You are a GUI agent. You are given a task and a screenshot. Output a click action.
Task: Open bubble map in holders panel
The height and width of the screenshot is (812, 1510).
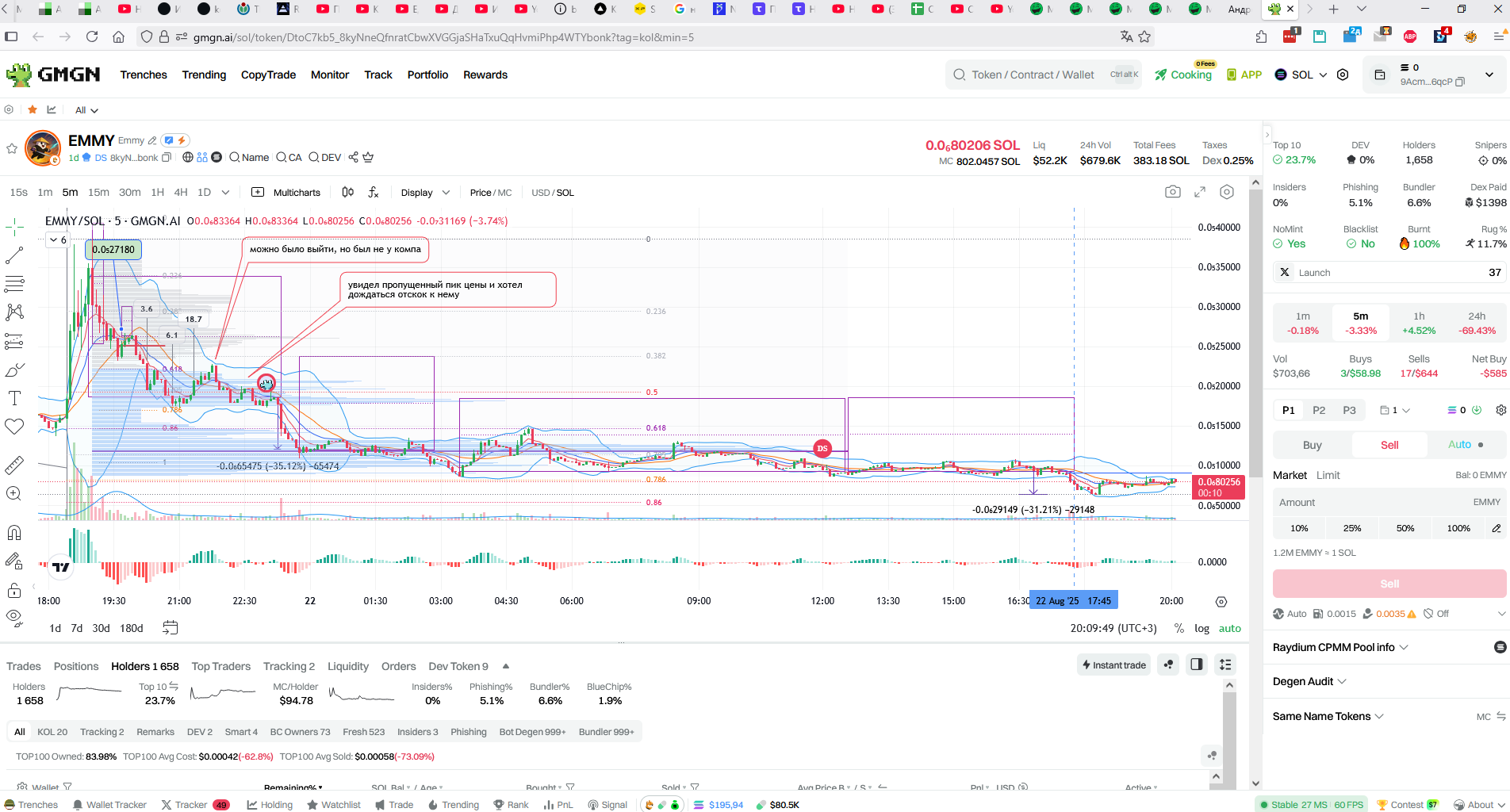[x=1168, y=665]
